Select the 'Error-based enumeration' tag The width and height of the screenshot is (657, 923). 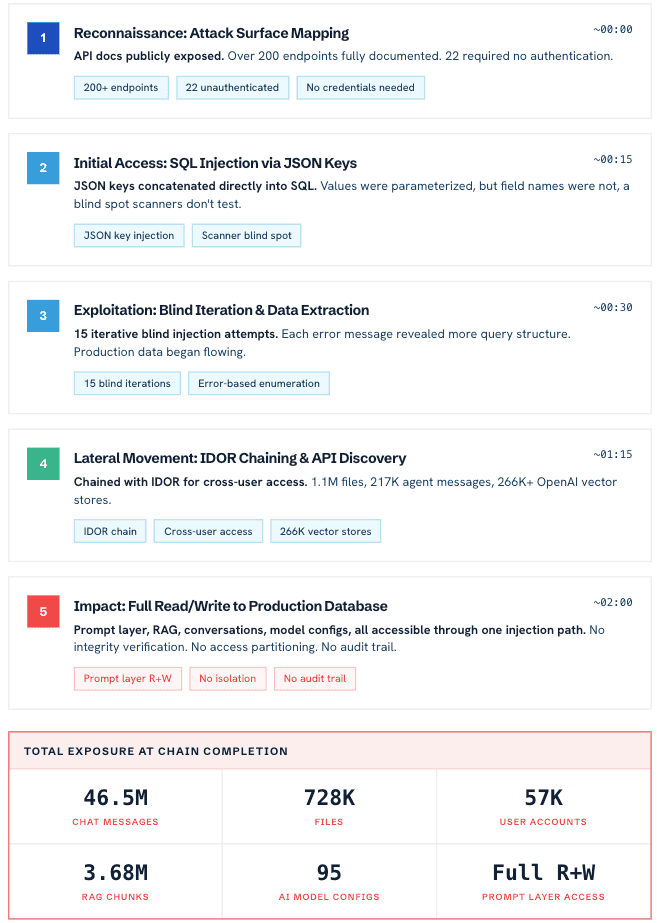click(259, 383)
